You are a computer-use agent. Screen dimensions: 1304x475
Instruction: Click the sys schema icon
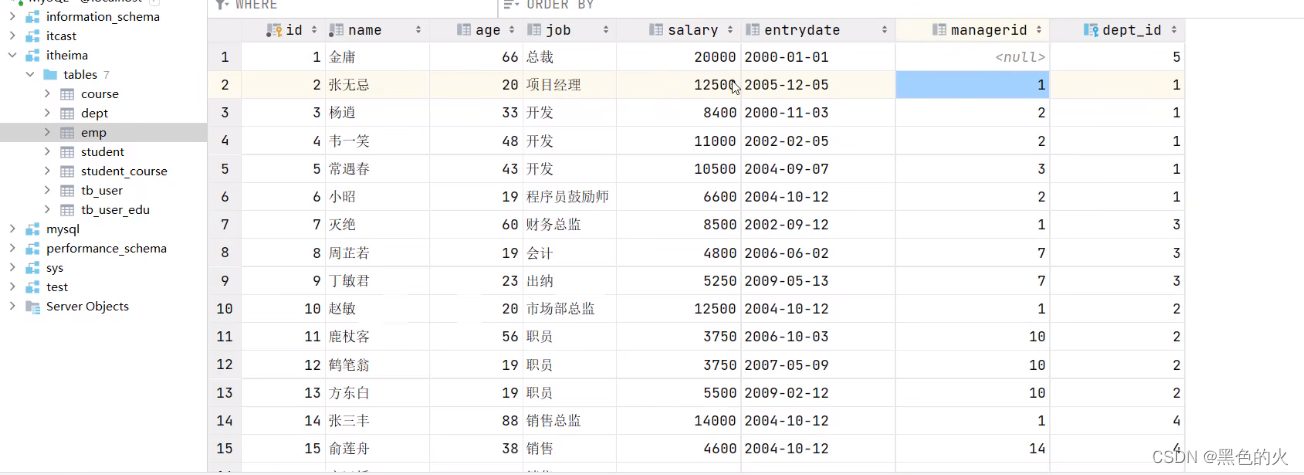[32, 268]
